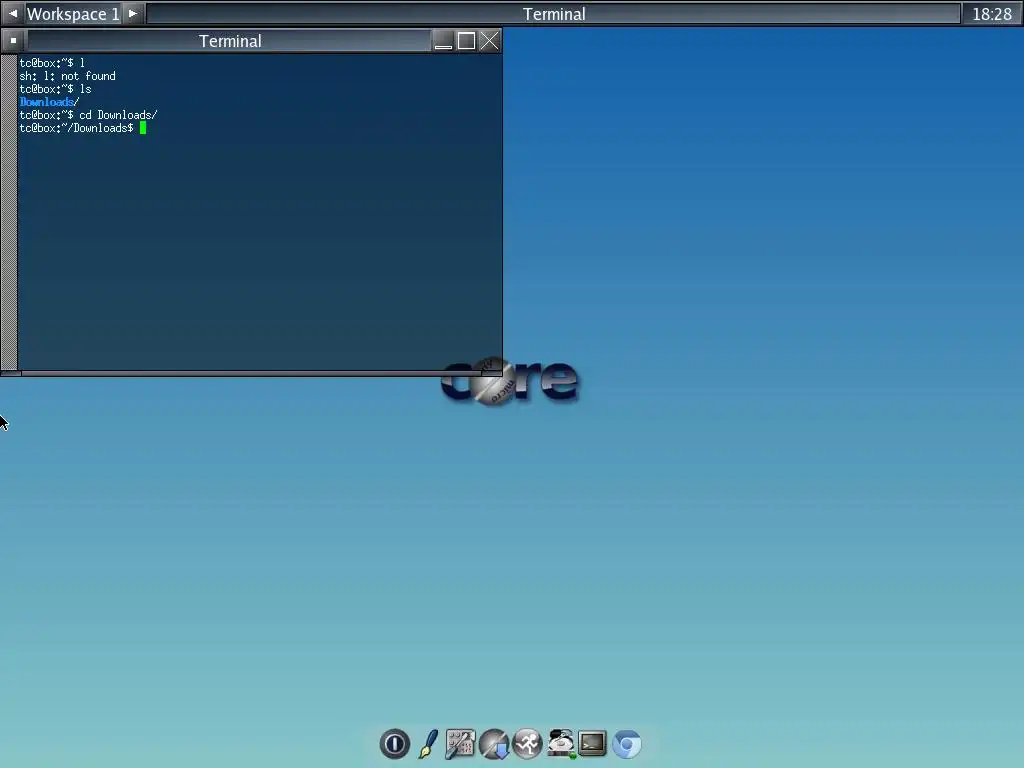Viewport: 1024px width, 768px height.
Task: Open the Control Panel dock icon
Action: 460,744
